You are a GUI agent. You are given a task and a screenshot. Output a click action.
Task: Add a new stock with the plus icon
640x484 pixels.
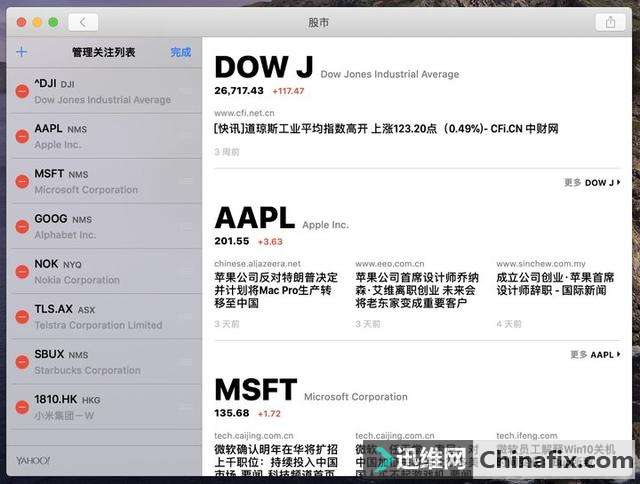pos(22,52)
